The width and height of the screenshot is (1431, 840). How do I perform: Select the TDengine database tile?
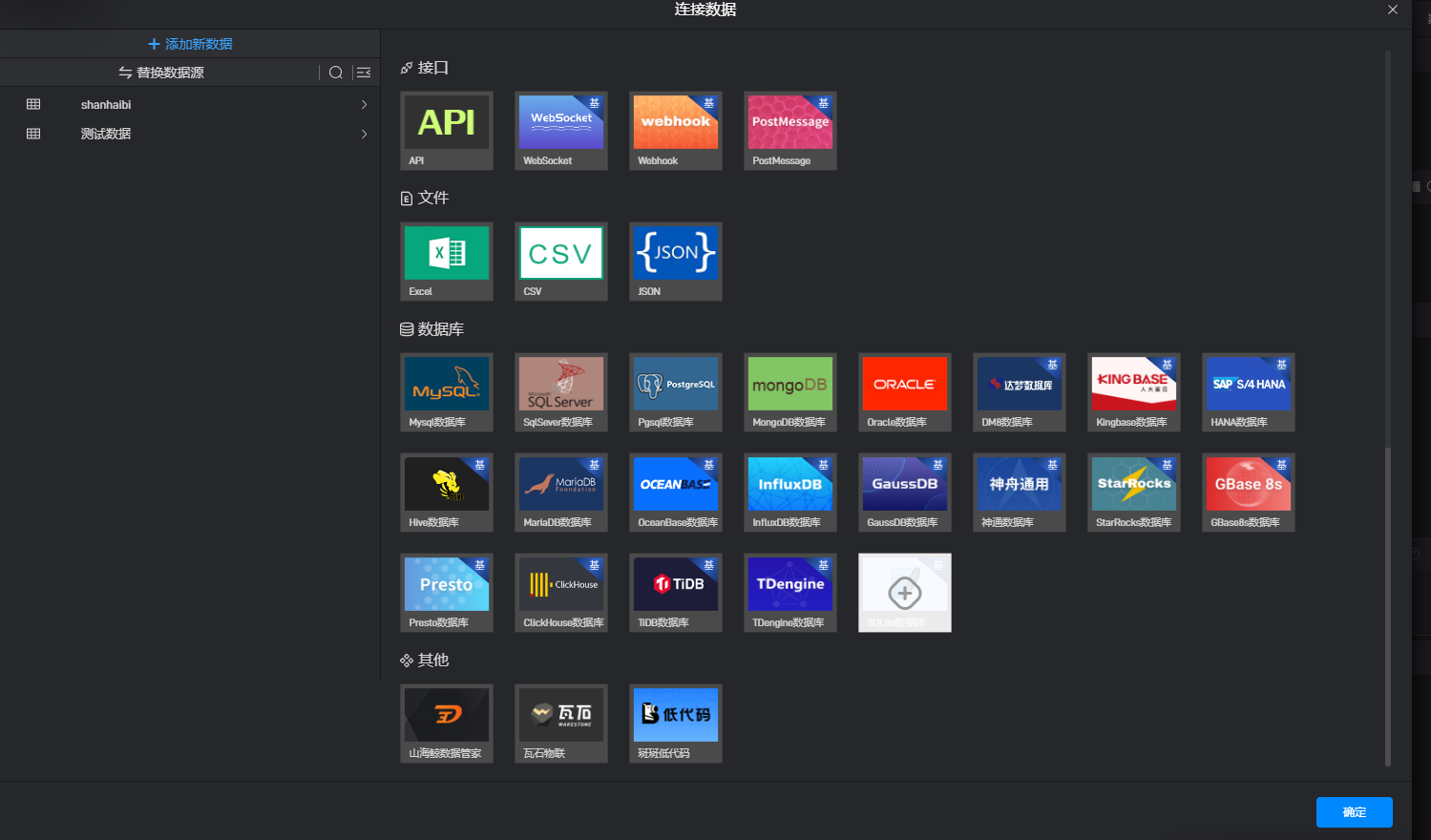pyautogui.click(x=790, y=593)
